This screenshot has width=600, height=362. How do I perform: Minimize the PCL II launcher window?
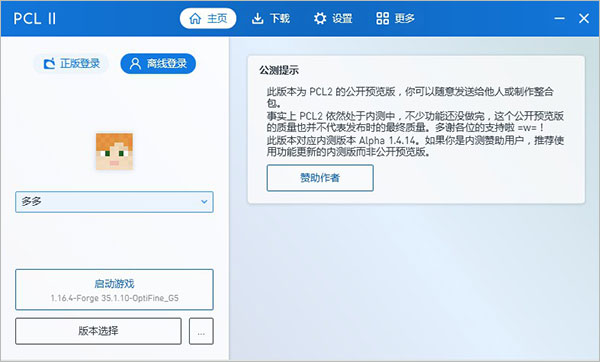point(559,18)
